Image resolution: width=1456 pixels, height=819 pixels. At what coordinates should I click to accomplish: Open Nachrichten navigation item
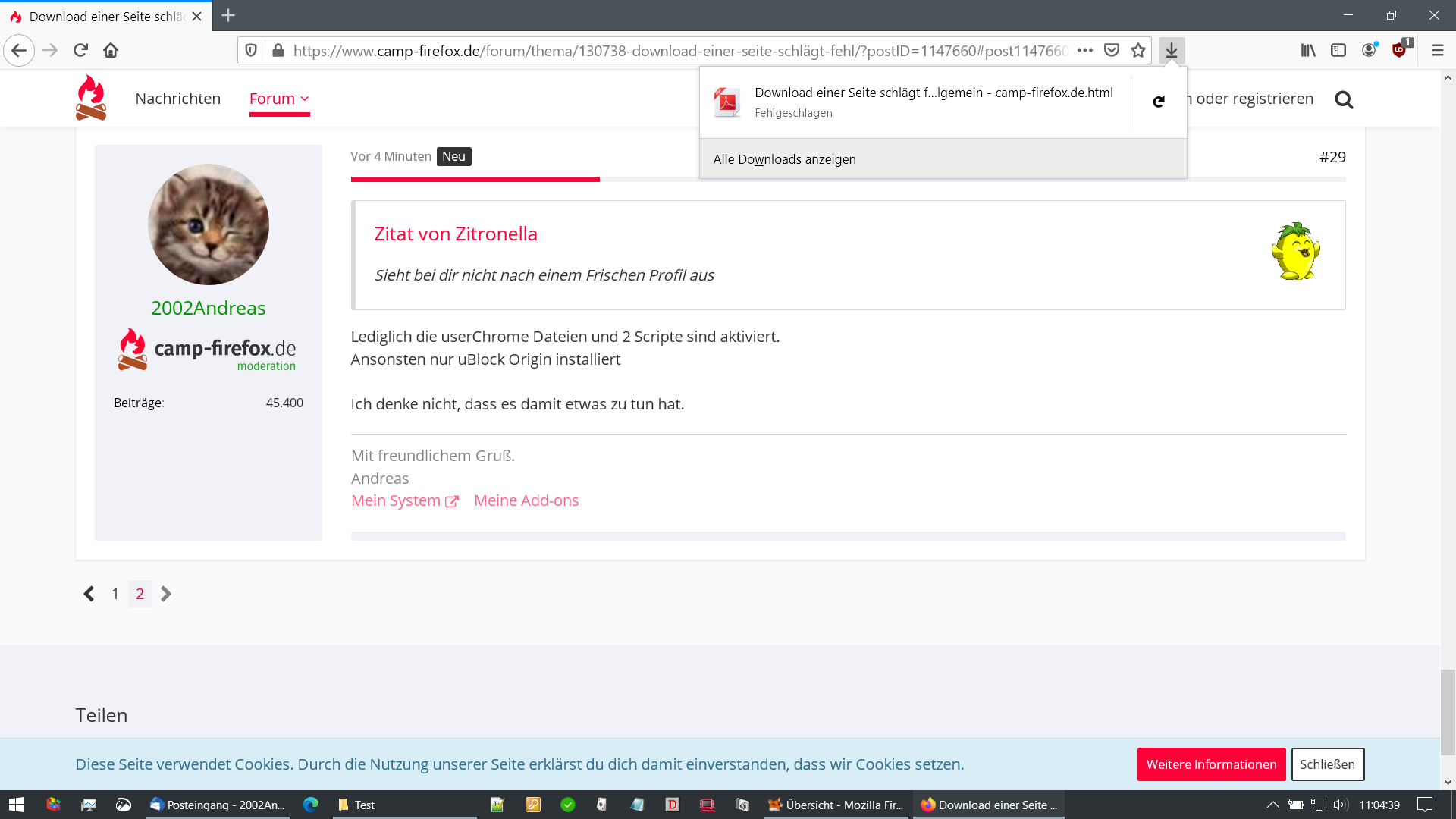(x=177, y=99)
